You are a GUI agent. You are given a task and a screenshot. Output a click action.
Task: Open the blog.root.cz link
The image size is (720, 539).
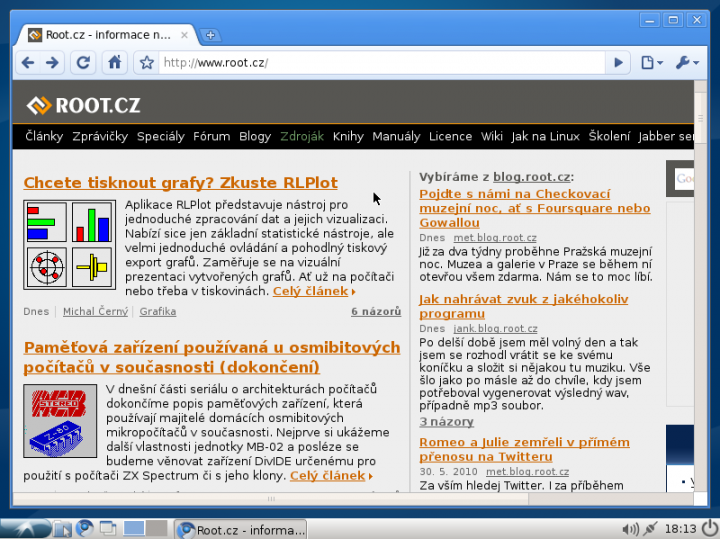pos(532,177)
